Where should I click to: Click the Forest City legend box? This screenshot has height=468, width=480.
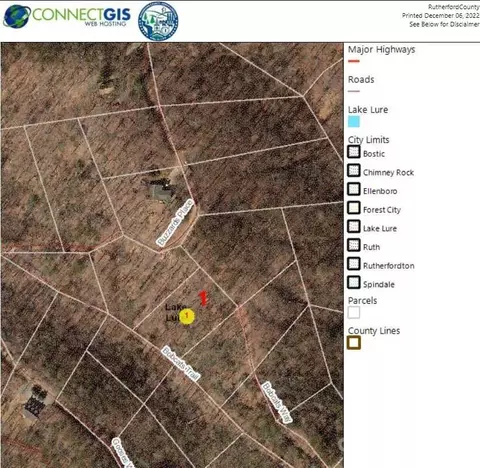click(x=354, y=208)
